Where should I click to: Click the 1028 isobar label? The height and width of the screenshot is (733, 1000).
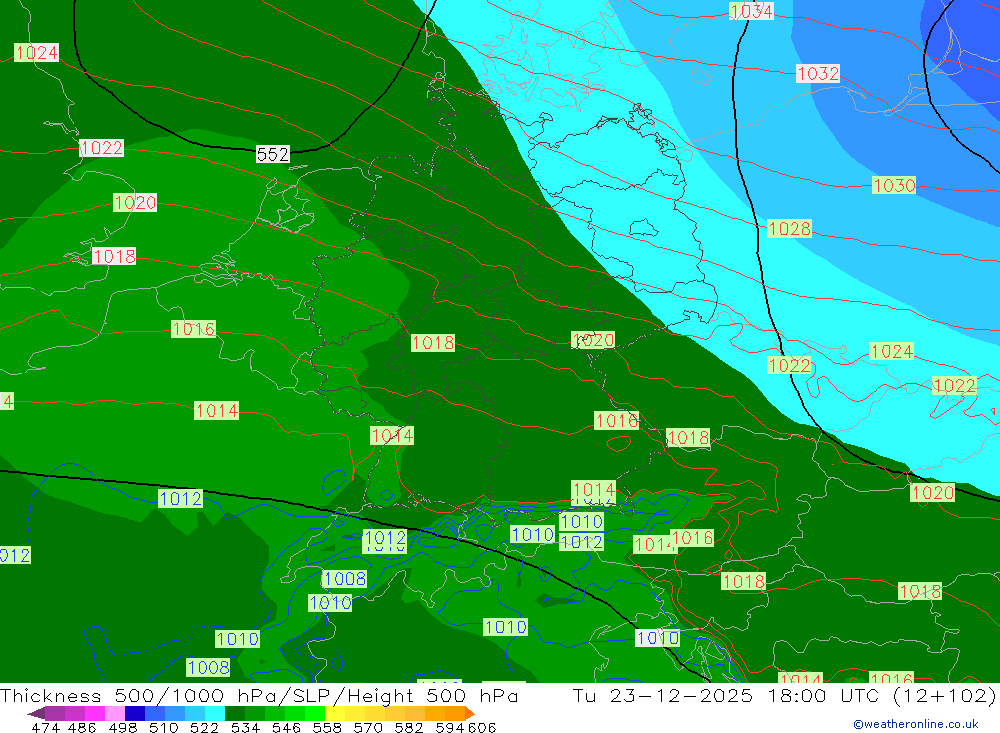pos(789,228)
